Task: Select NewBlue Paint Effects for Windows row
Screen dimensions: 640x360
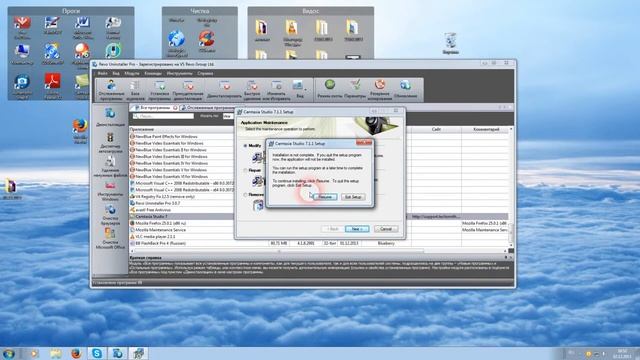Action: (x=182, y=137)
